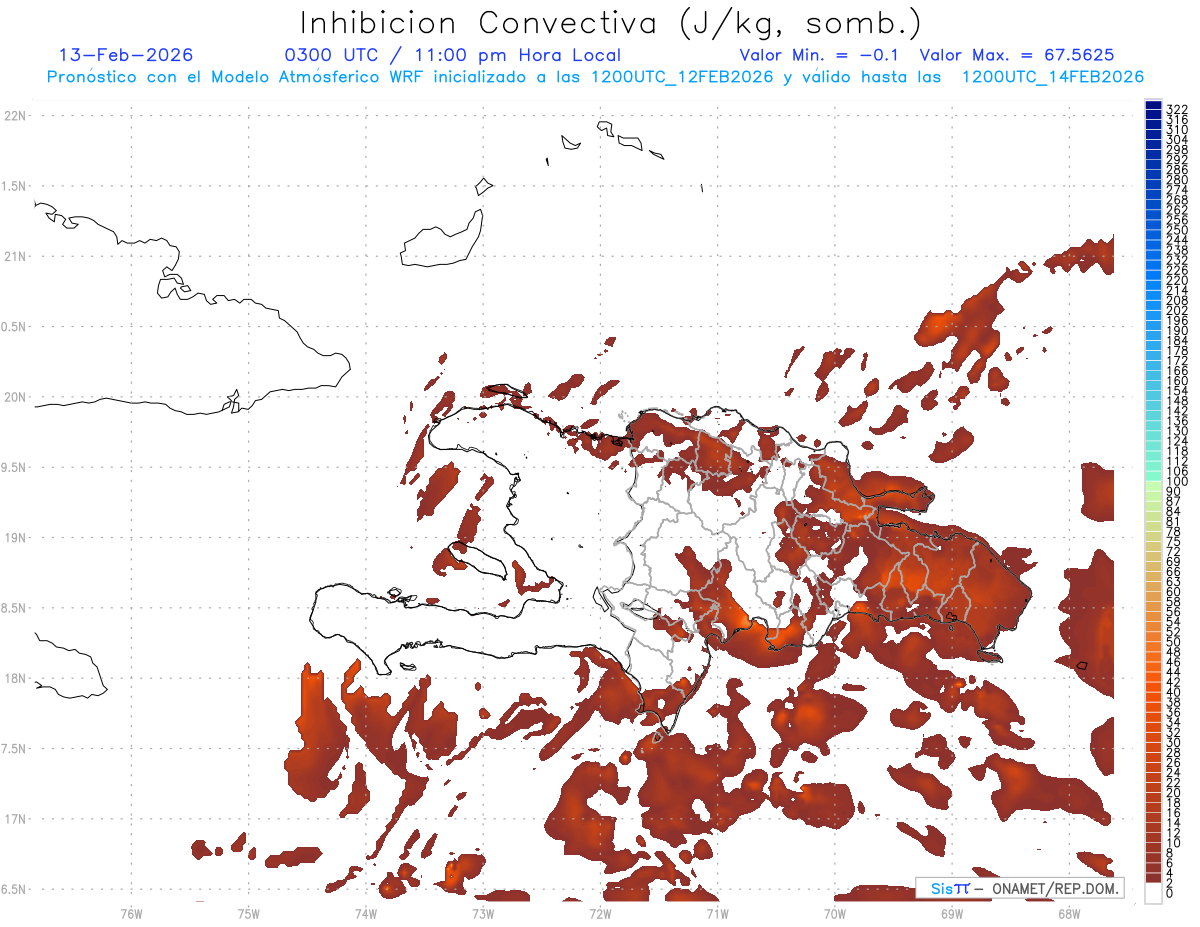The height and width of the screenshot is (927, 1200).
Task: Click the '75W' longitude label
Action: pos(249,913)
